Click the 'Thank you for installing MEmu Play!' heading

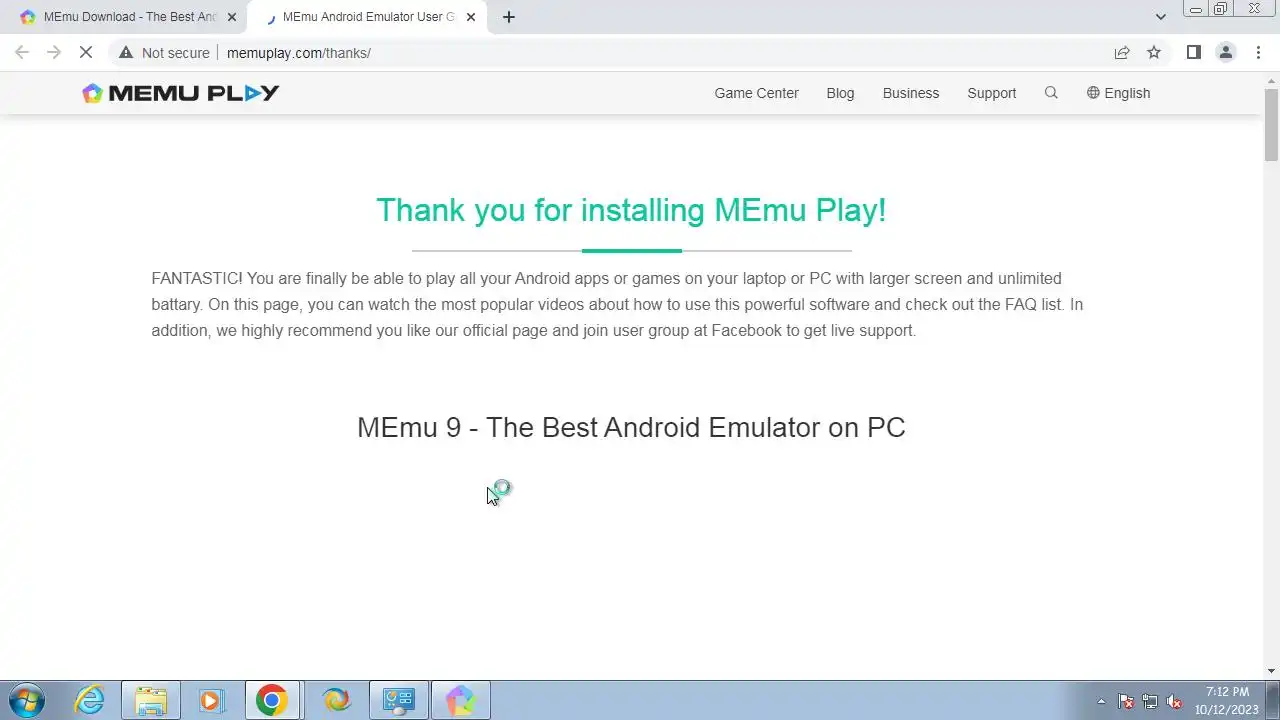[x=631, y=210]
